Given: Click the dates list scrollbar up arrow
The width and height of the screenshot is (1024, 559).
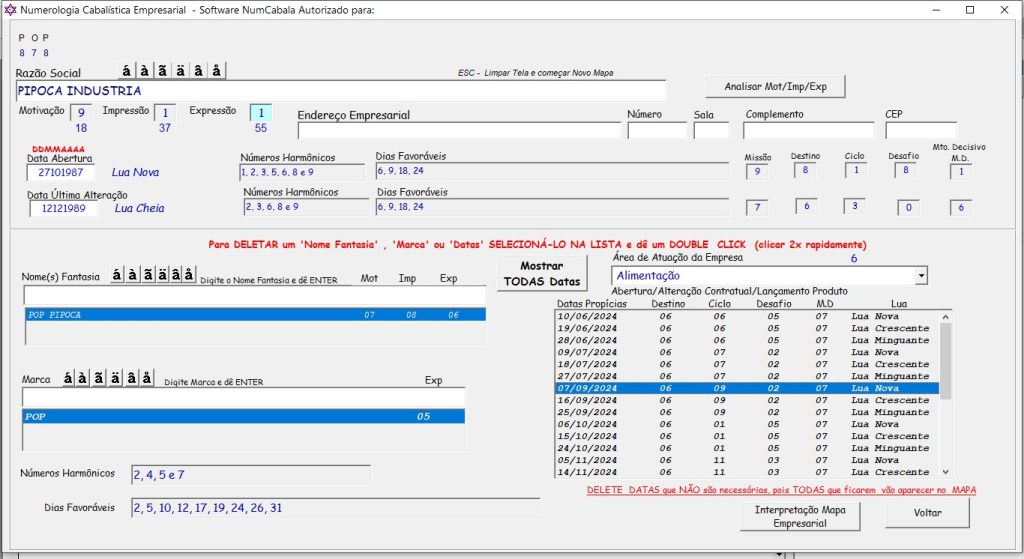Looking at the screenshot, I should 946,317.
